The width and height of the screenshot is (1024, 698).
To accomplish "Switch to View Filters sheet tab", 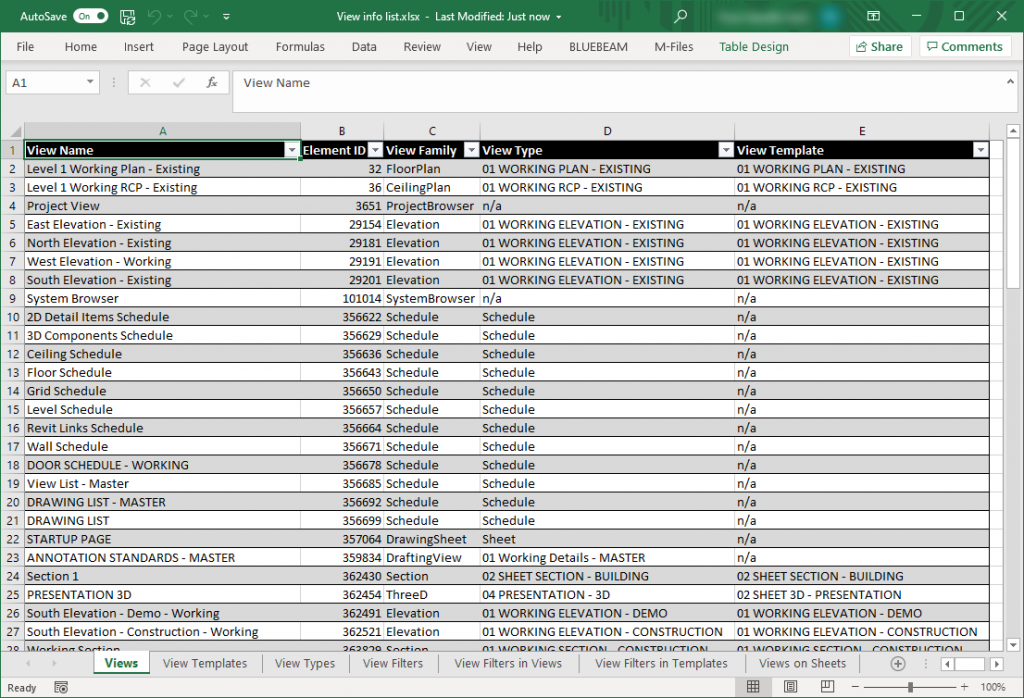I will coord(393,663).
